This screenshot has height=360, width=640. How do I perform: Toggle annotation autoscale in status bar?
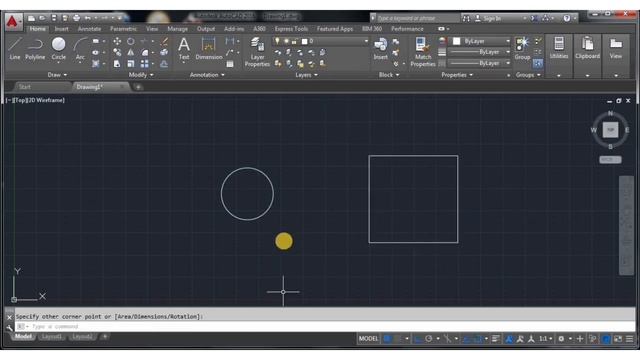(520, 339)
